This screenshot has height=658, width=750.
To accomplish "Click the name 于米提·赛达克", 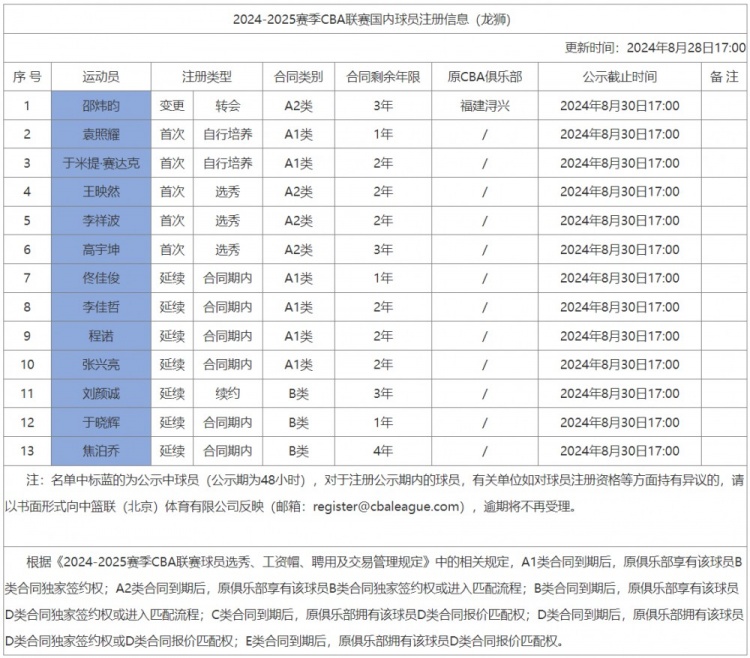I will coord(101,163).
